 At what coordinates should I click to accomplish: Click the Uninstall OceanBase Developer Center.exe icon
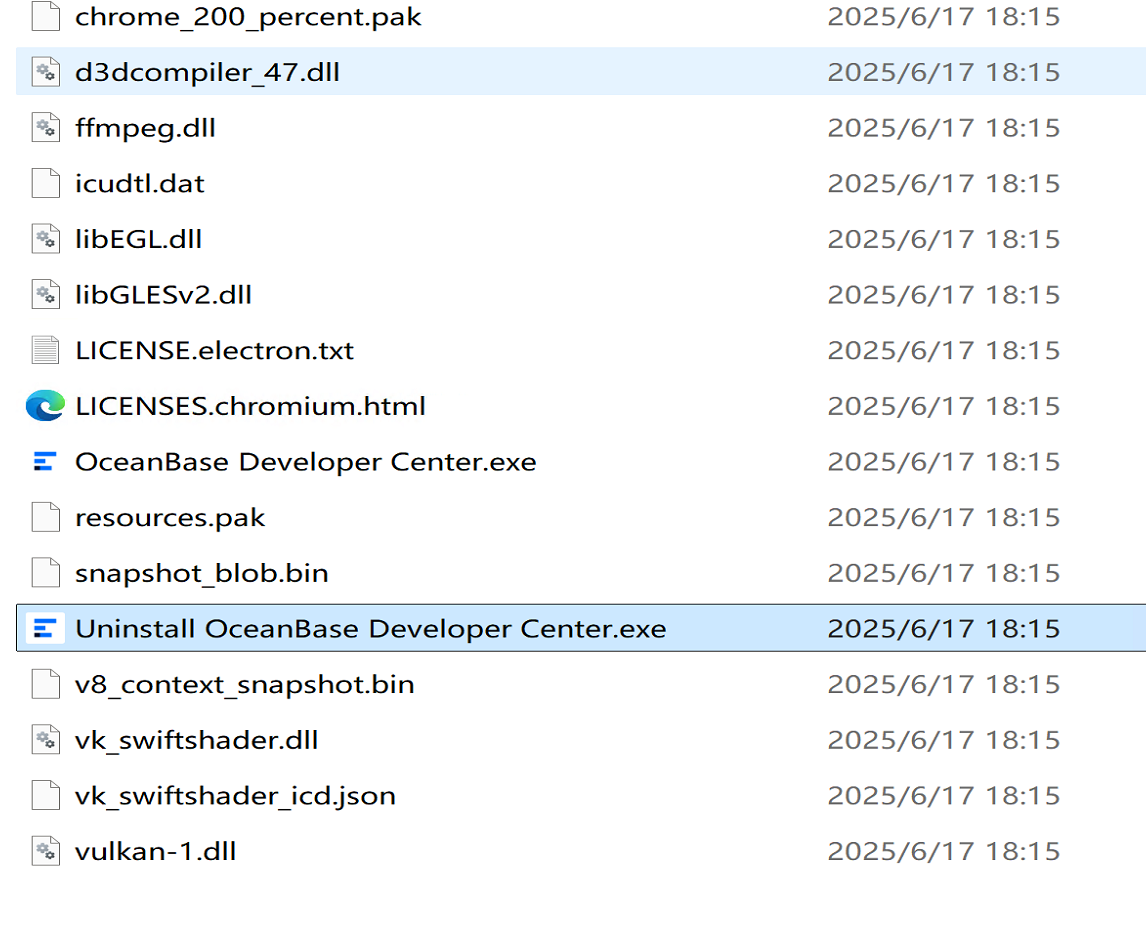click(x=45, y=629)
